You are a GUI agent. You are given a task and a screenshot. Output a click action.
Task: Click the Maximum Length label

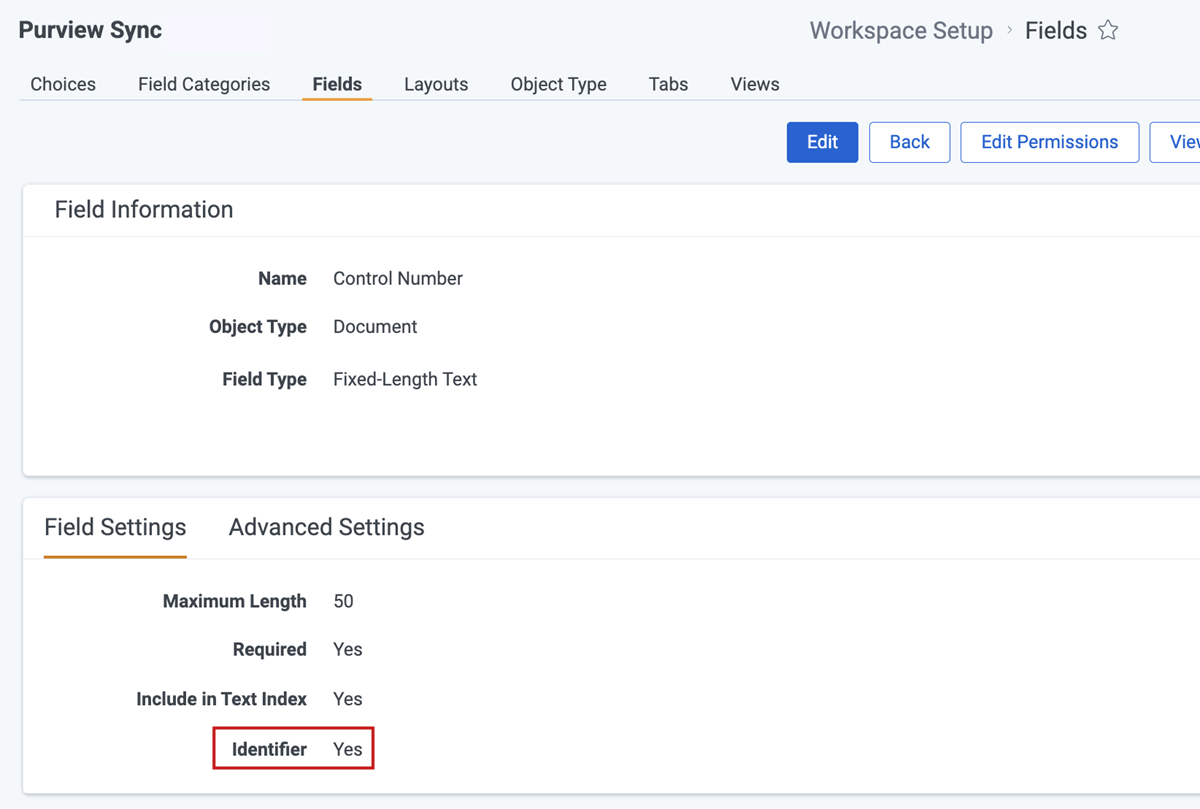tap(235, 602)
